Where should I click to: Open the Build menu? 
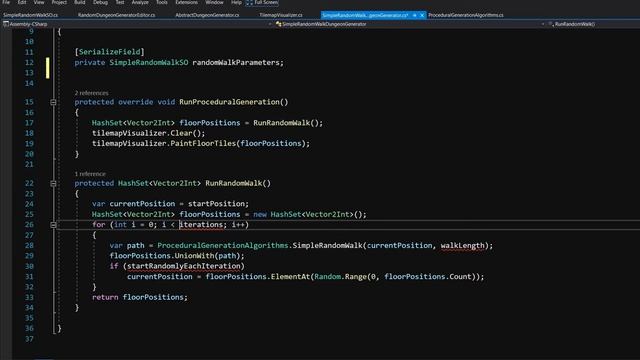(80, 2)
